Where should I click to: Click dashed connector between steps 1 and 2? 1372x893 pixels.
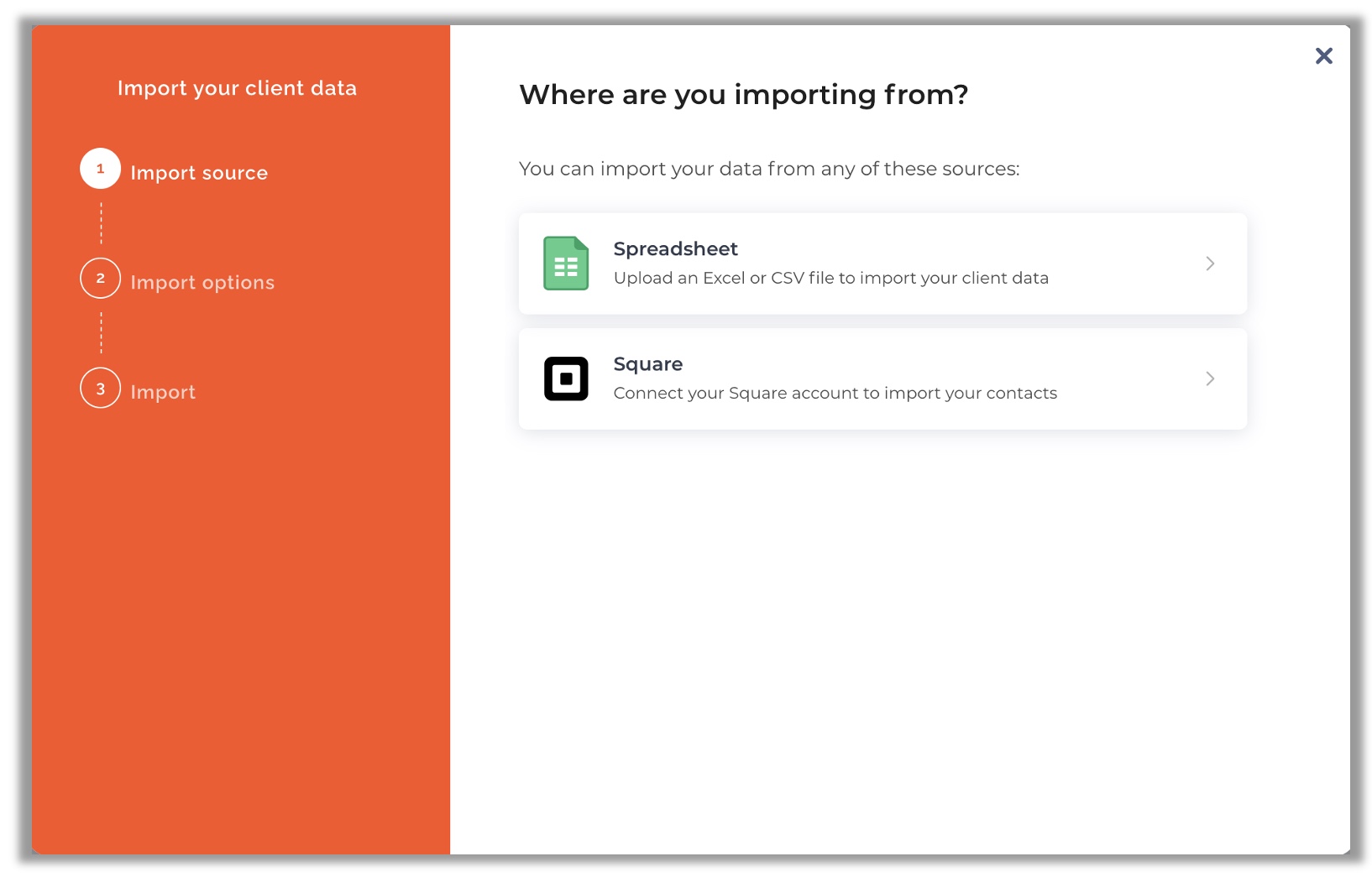[102, 223]
